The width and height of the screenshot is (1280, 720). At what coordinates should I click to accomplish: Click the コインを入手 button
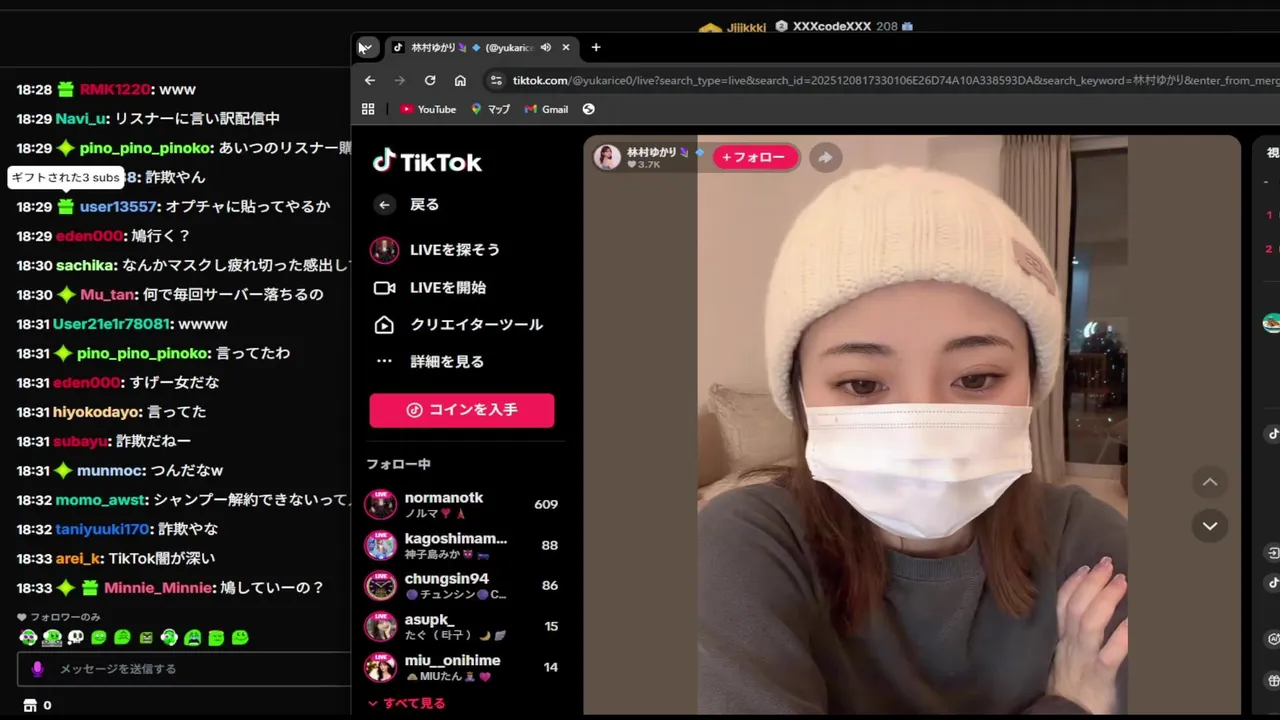pos(462,410)
